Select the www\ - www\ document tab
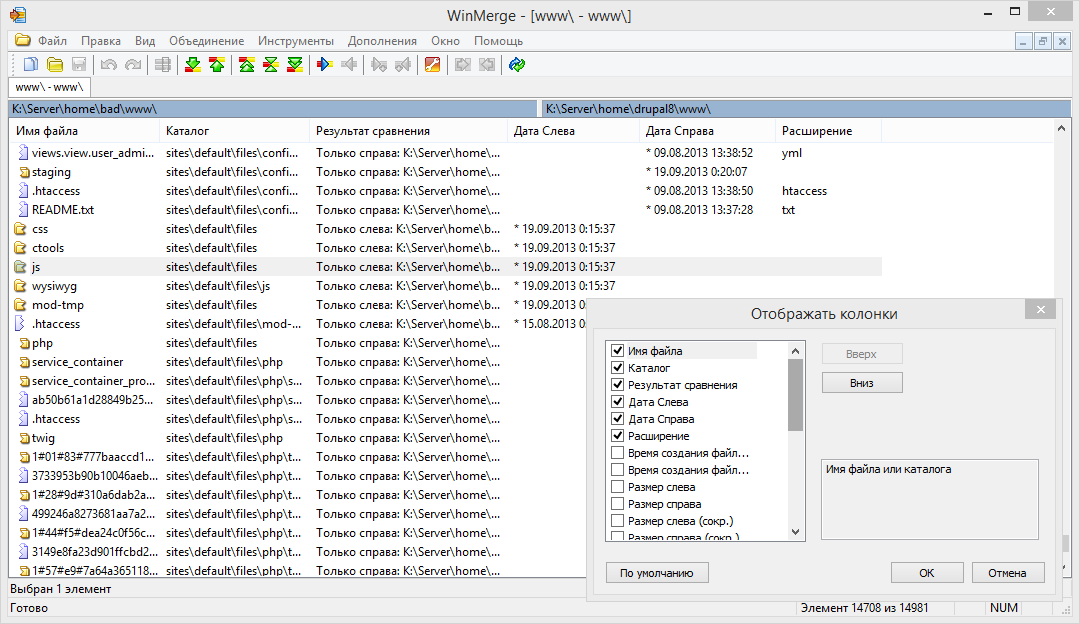The width and height of the screenshot is (1080, 624). [x=50, y=87]
